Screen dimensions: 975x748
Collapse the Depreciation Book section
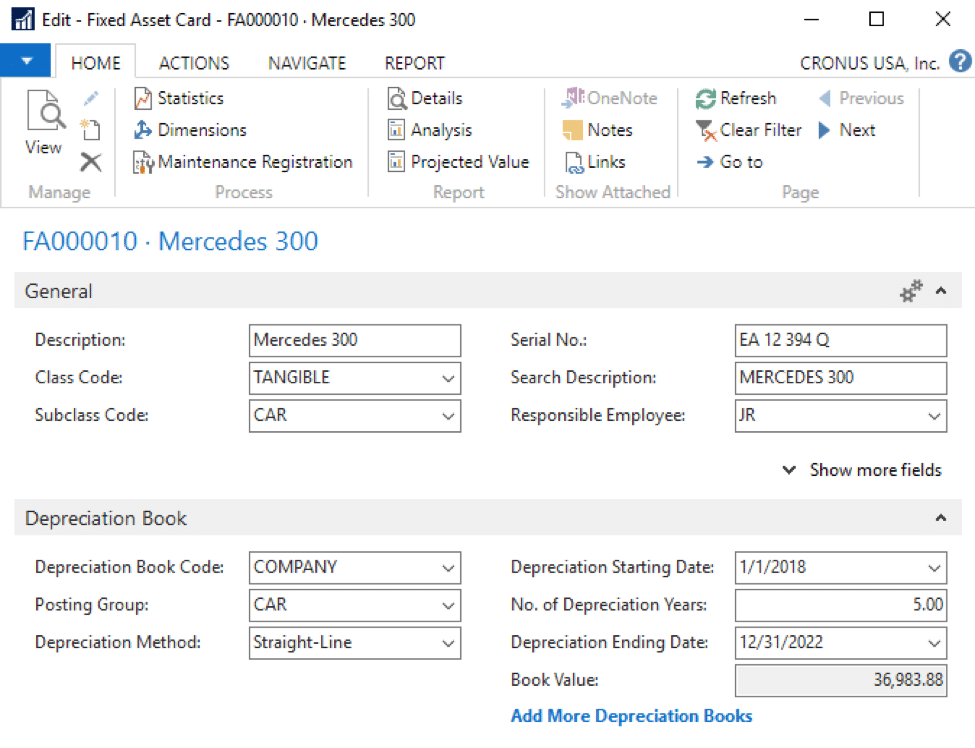click(x=941, y=518)
